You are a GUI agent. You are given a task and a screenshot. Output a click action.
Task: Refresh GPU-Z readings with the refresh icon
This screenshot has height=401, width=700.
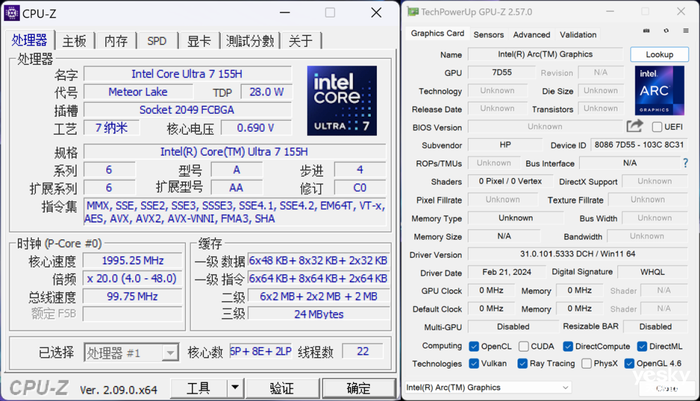(666, 31)
